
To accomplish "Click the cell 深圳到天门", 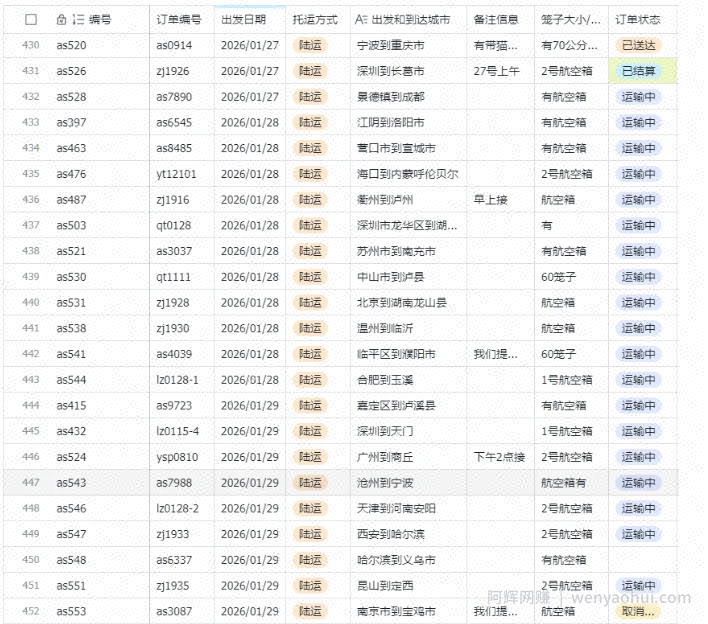I will pyautogui.click(x=385, y=431).
